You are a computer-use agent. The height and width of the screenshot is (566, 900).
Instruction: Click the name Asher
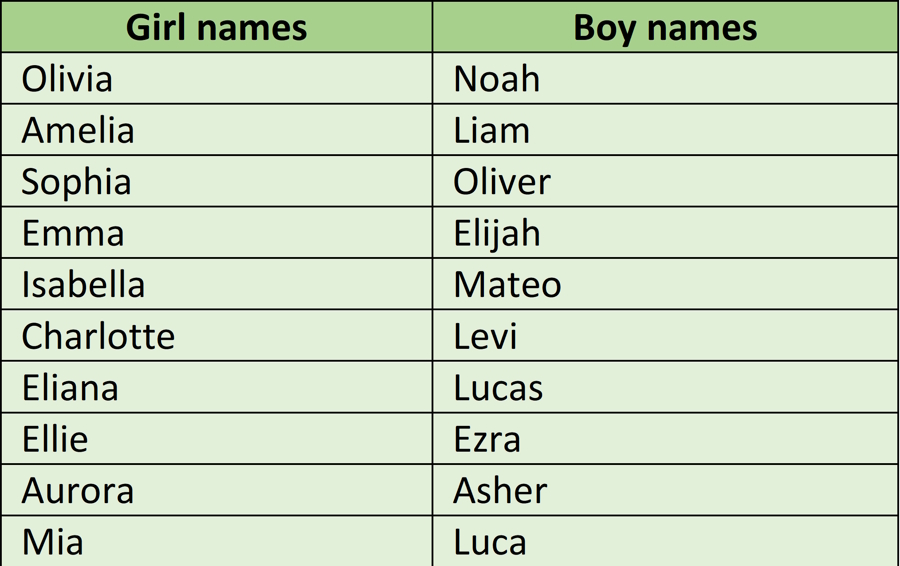pos(500,491)
